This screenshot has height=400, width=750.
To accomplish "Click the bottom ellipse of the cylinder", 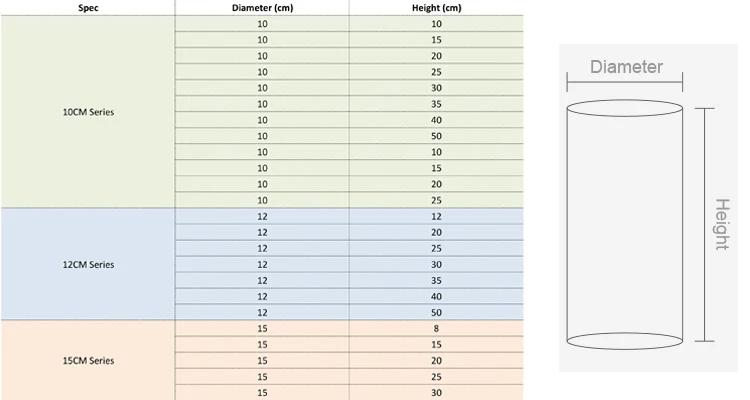I will 624,341.
